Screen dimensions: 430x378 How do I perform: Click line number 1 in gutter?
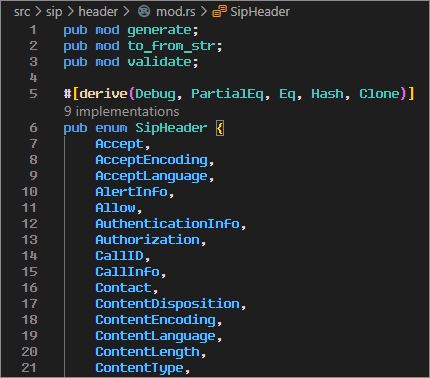33,30
